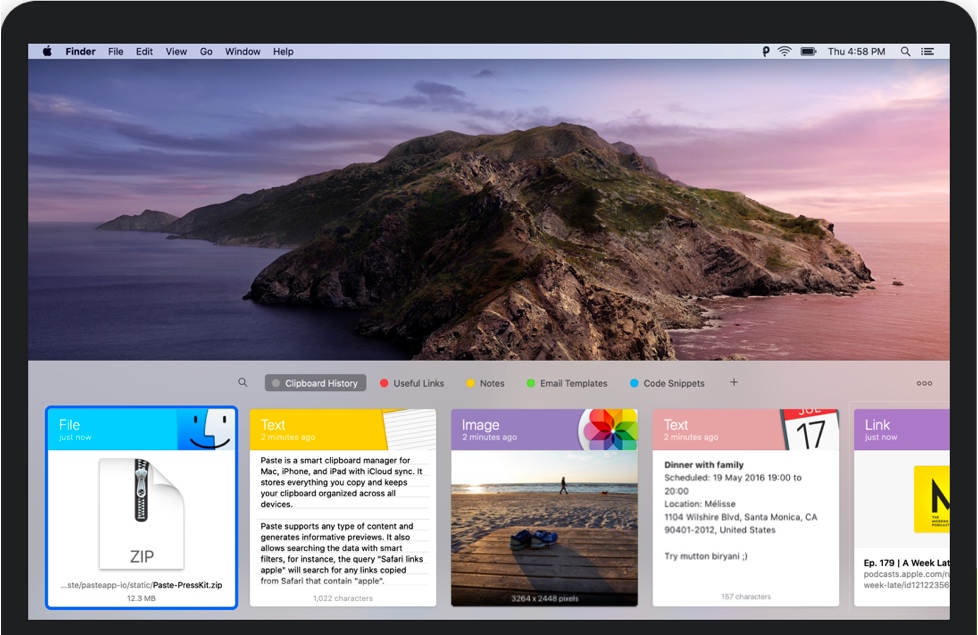Select the Paste-PressKit.zip file card

click(141, 508)
